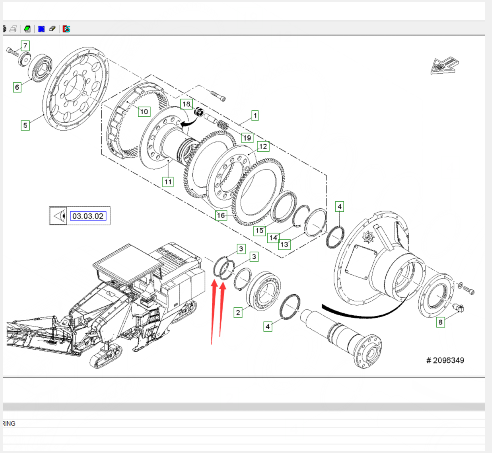The width and height of the screenshot is (492, 453).
Task: Select part callout 7 for the bolt
Action: click(x=25, y=45)
